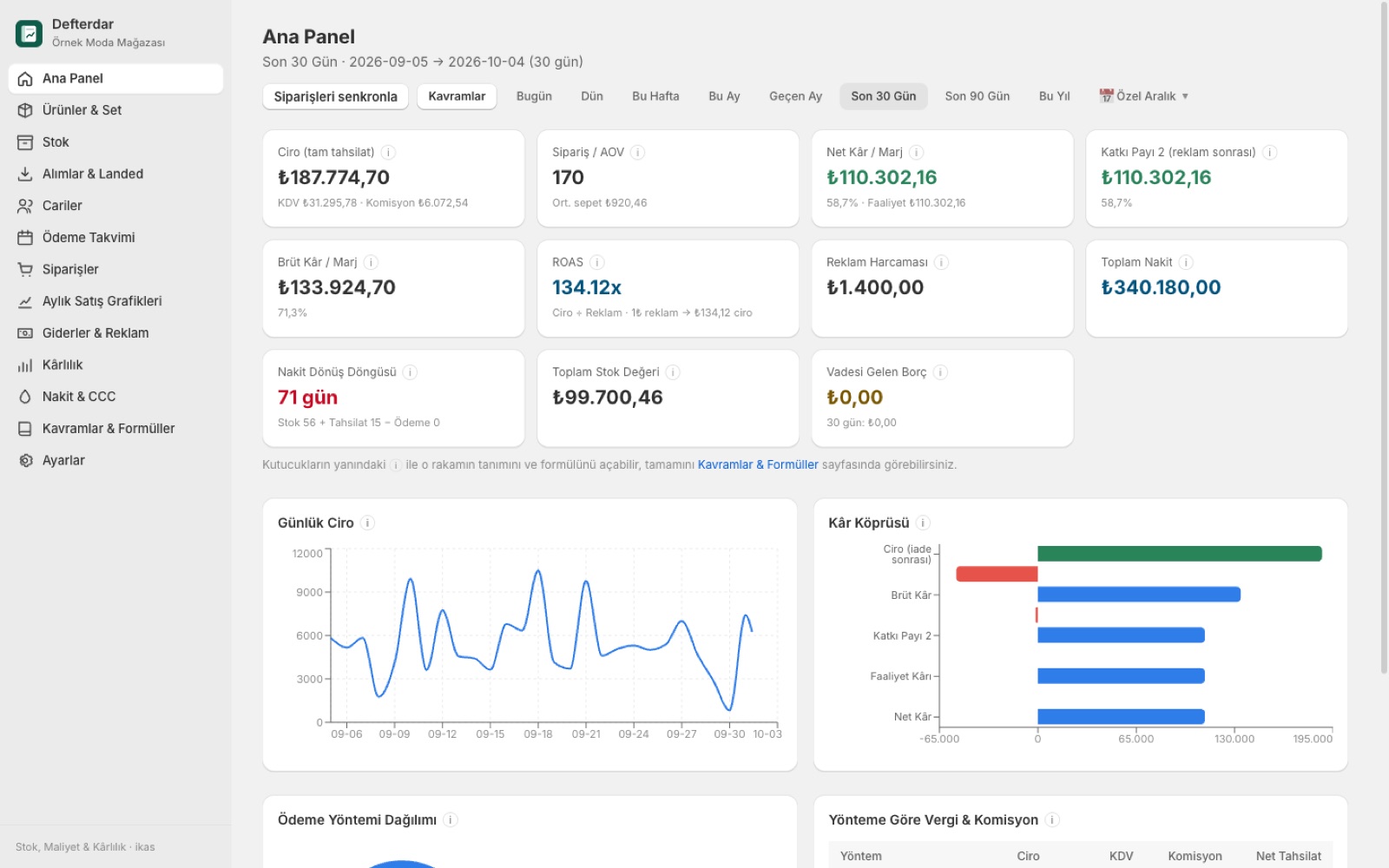The width and height of the screenshot is (1389, 868).
Task: Open Nakit & CCC in the sidebar
Action: 115,397
